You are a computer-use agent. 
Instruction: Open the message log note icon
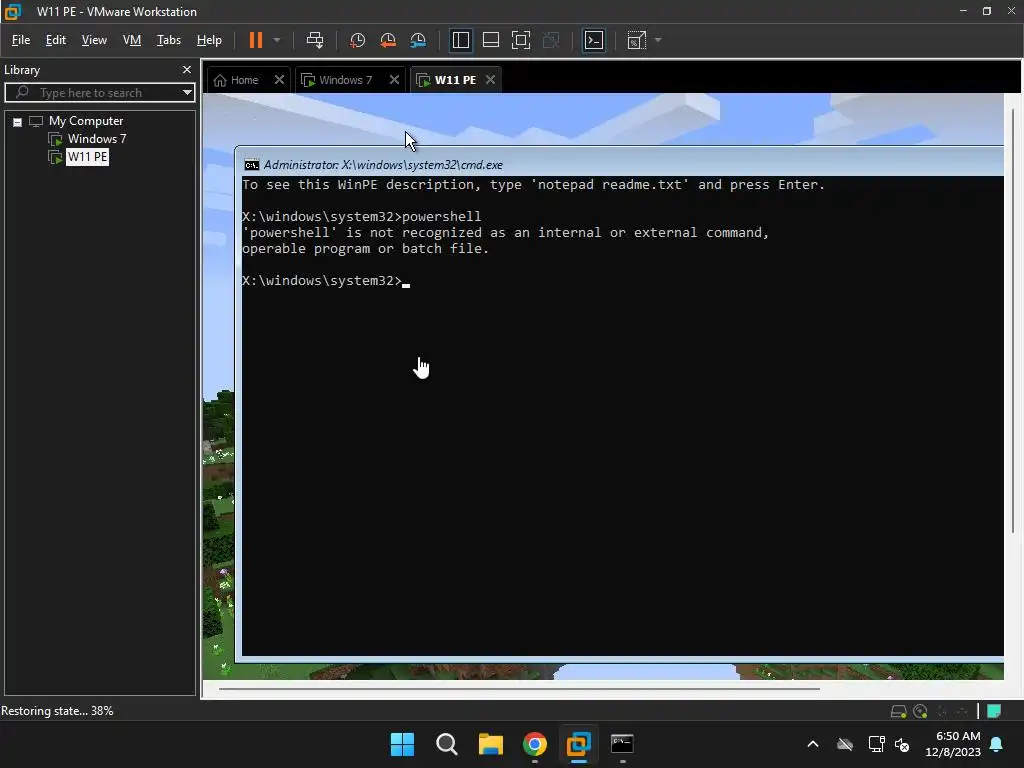(994, 711)
